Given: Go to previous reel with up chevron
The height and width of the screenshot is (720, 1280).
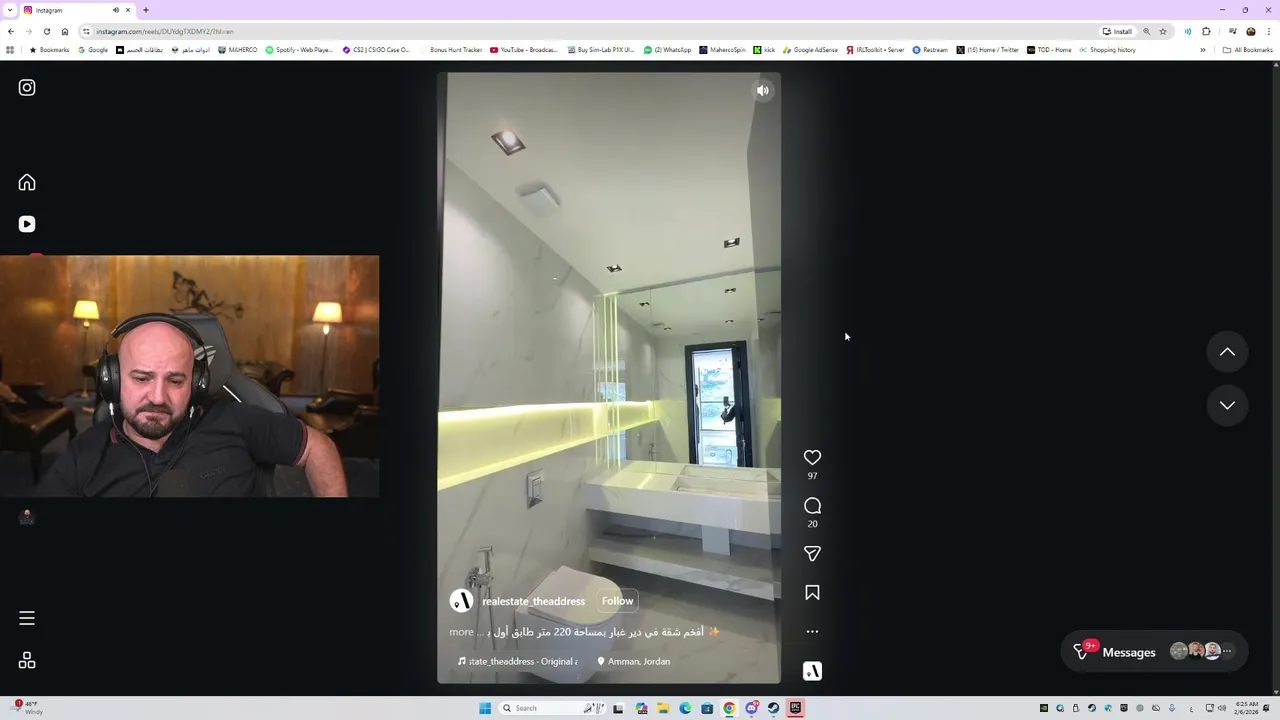Looking at the screenshot, I should click(1227, 352).
